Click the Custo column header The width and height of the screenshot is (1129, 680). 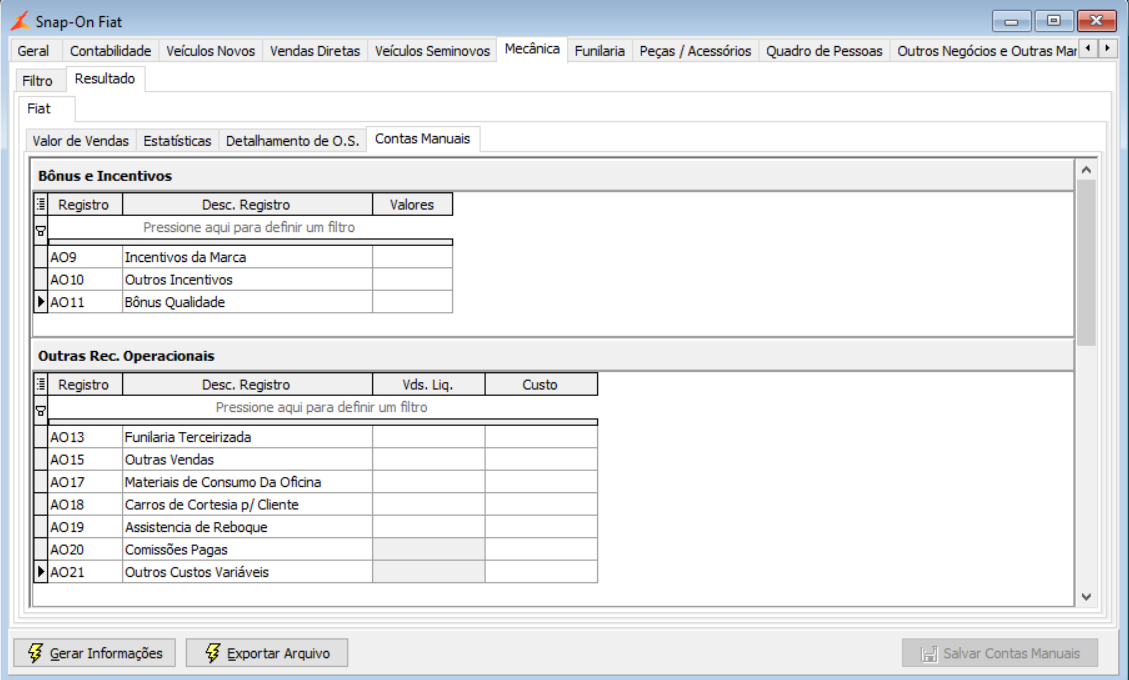coord(541,384)
